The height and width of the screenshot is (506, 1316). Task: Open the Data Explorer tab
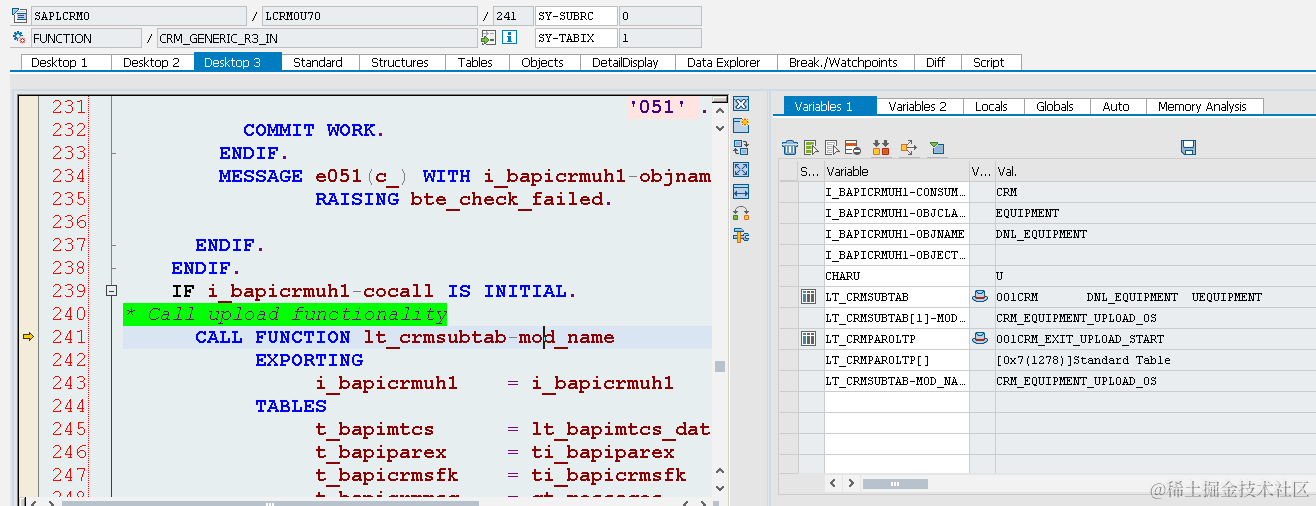724,62
